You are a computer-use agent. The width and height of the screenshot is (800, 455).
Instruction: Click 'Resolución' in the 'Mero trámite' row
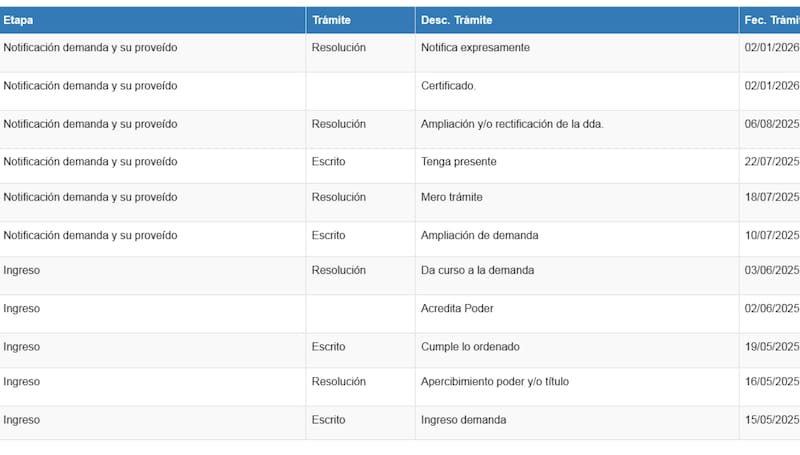click(x=339, y=197)
